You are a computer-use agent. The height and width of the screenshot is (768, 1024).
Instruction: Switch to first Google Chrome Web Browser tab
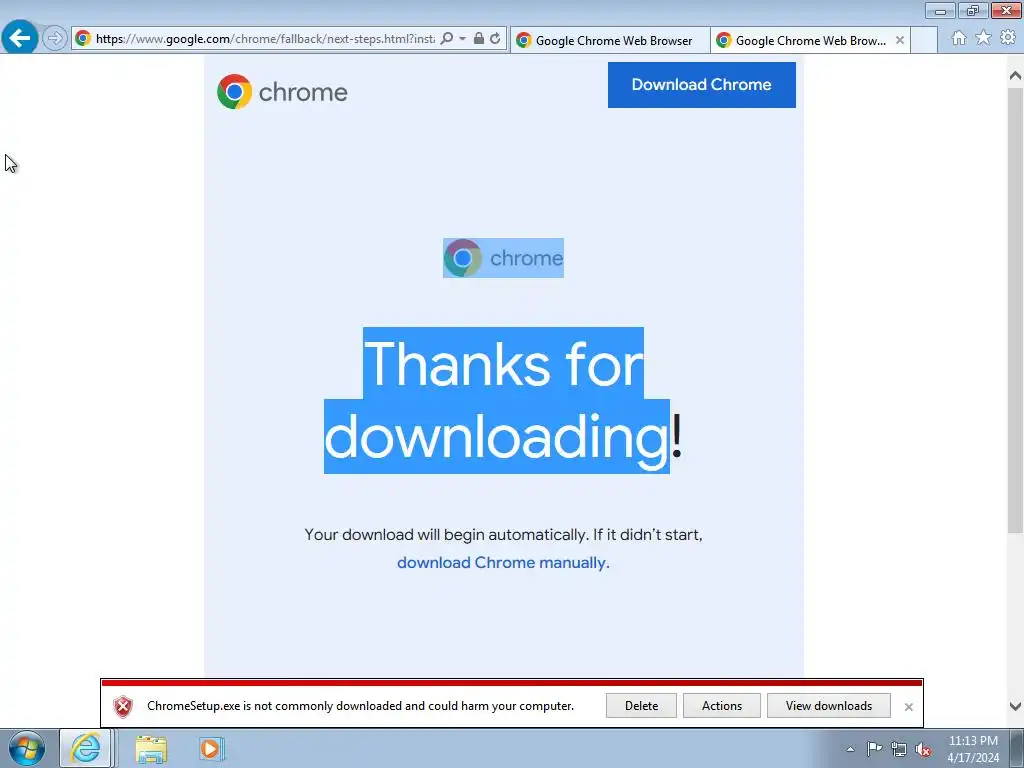tap(610, 40)
